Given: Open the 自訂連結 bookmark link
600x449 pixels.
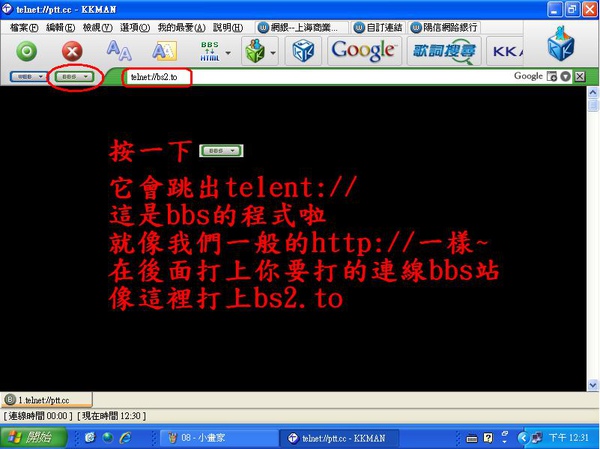Looking at the screenshot, I should [x=378, y=28].
